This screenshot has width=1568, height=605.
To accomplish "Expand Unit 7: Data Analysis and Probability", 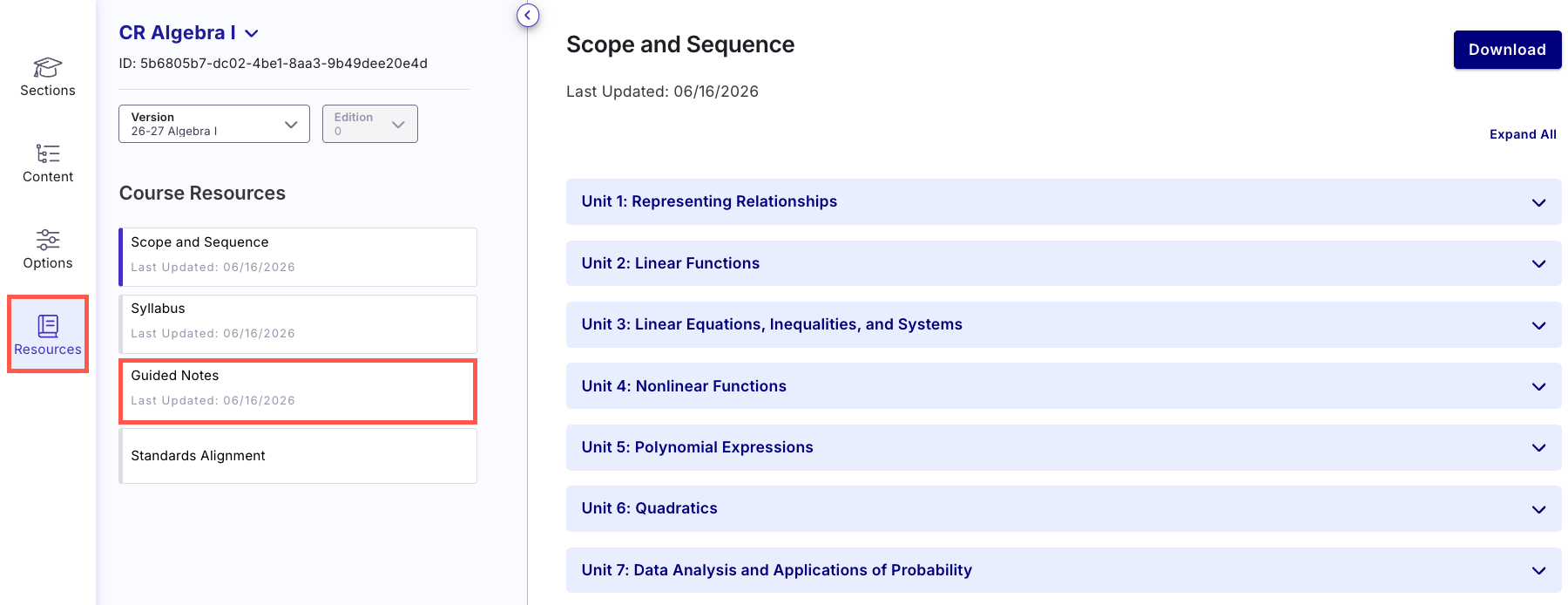I will click(1064, 570).
